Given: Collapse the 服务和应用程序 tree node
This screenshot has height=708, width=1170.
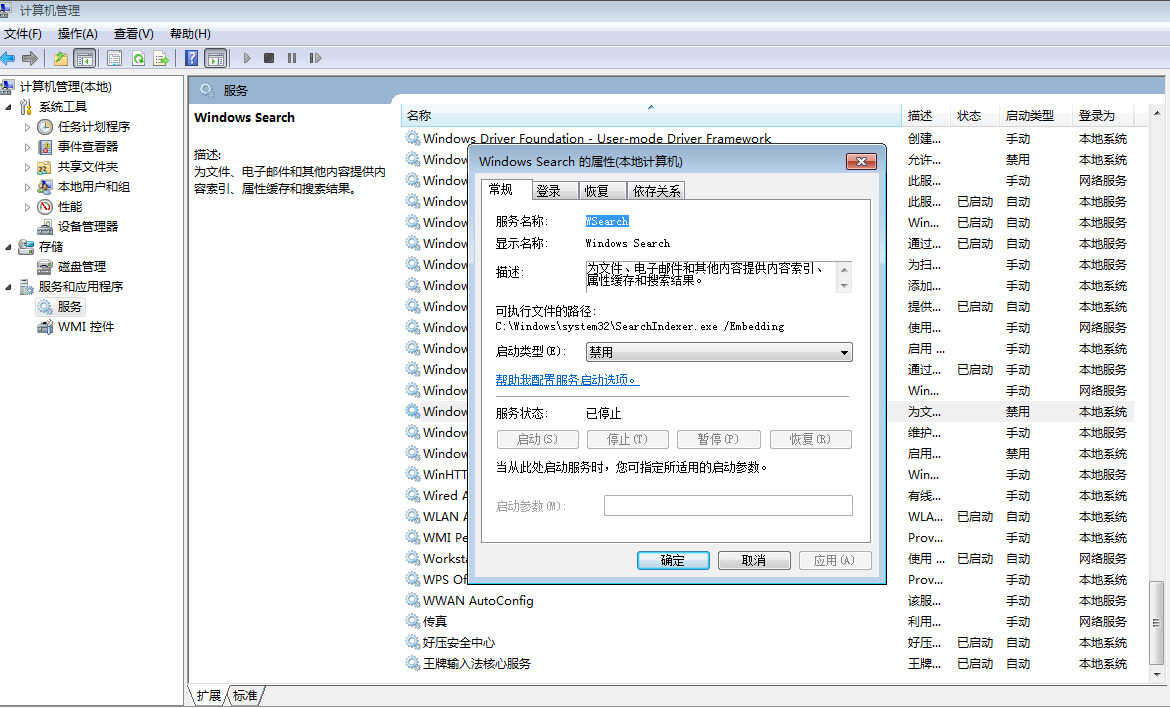Looking at the screenshot, I should pos(9,286).
